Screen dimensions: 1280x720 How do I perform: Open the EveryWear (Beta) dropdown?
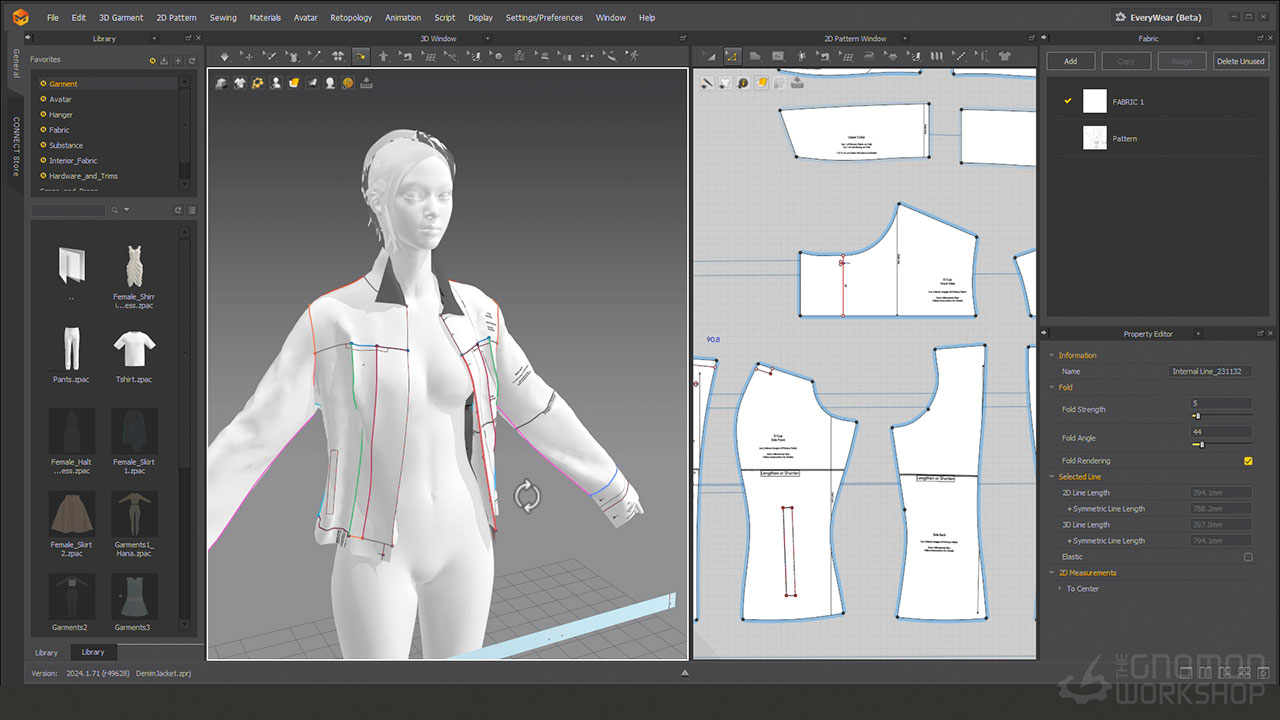pyautogui.click(x=1162, y=17)
